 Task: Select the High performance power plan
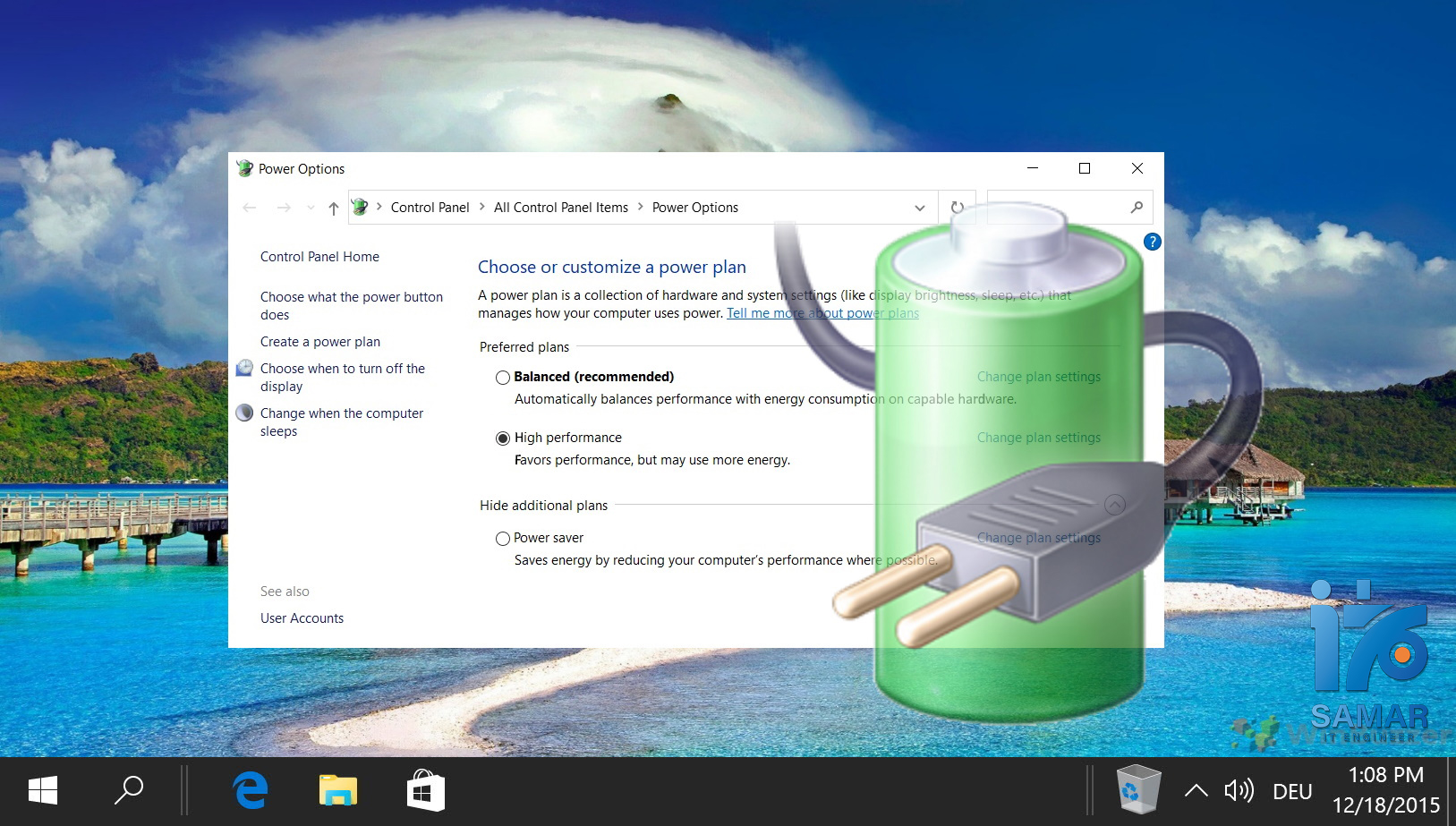[503, 439]
